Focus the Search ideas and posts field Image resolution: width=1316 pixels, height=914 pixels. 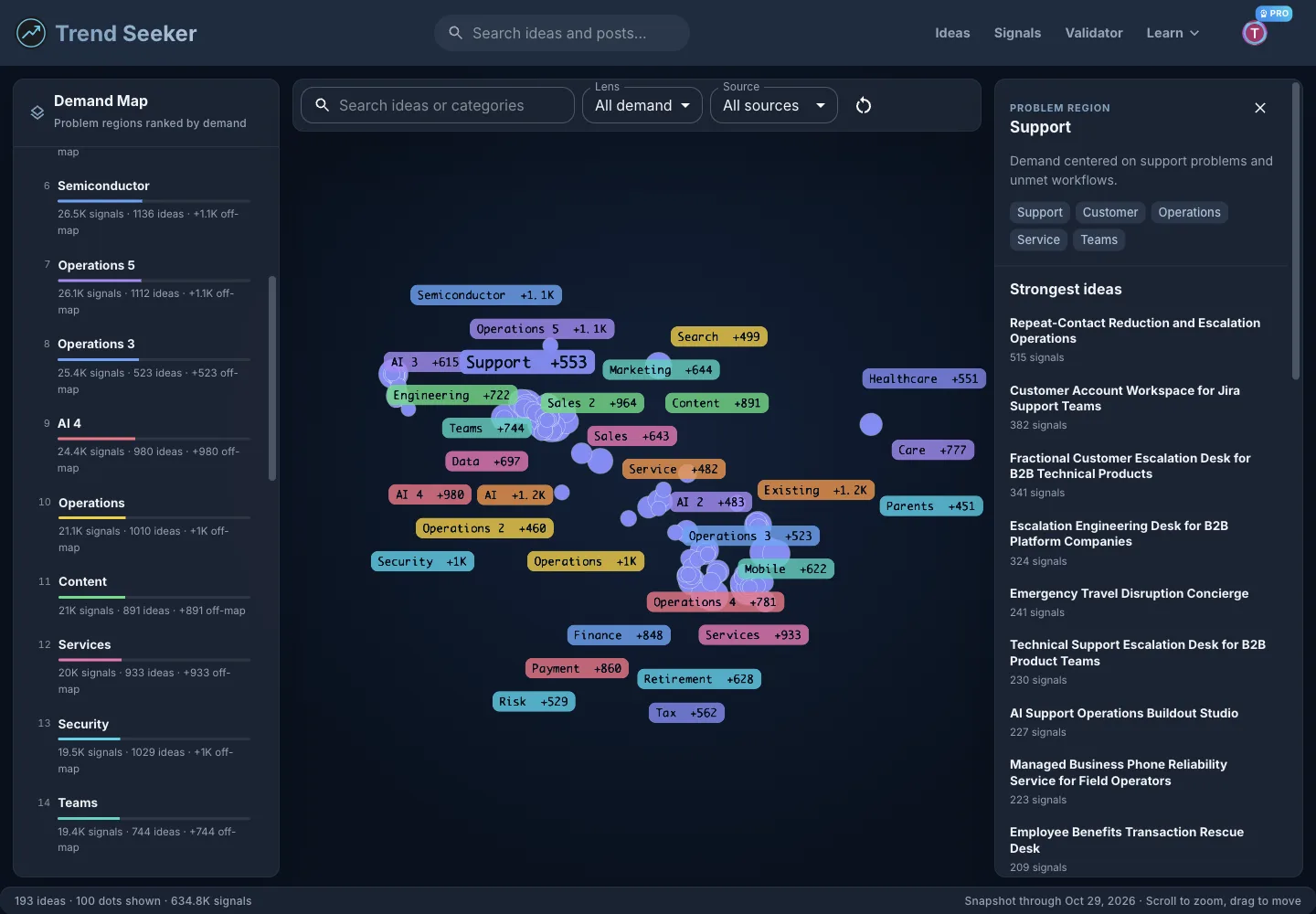(x=561, y=33)
